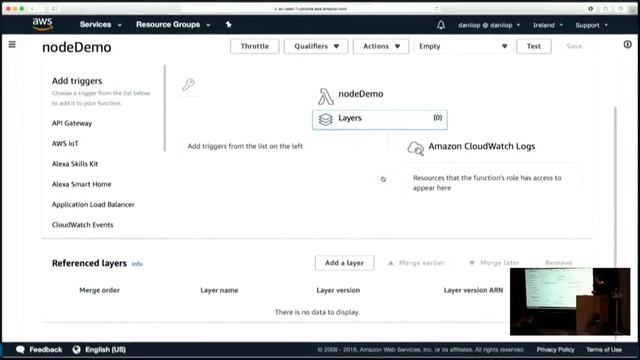640x360 pixels.
Task: Click the Layer version column header
Action: [x=338, y=290]
